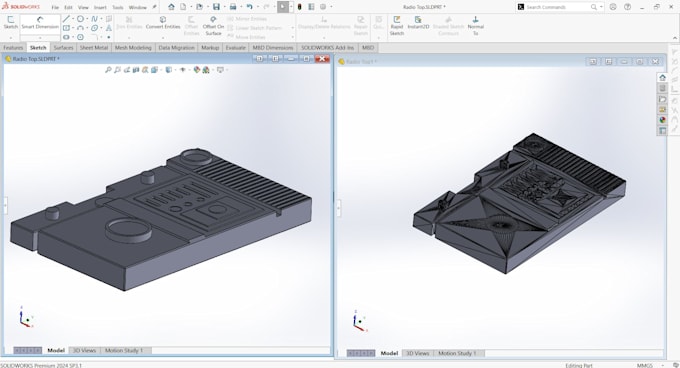680x368 pixels.
Task: Select the Smart Dimension tool
Action: pos(40,23)
